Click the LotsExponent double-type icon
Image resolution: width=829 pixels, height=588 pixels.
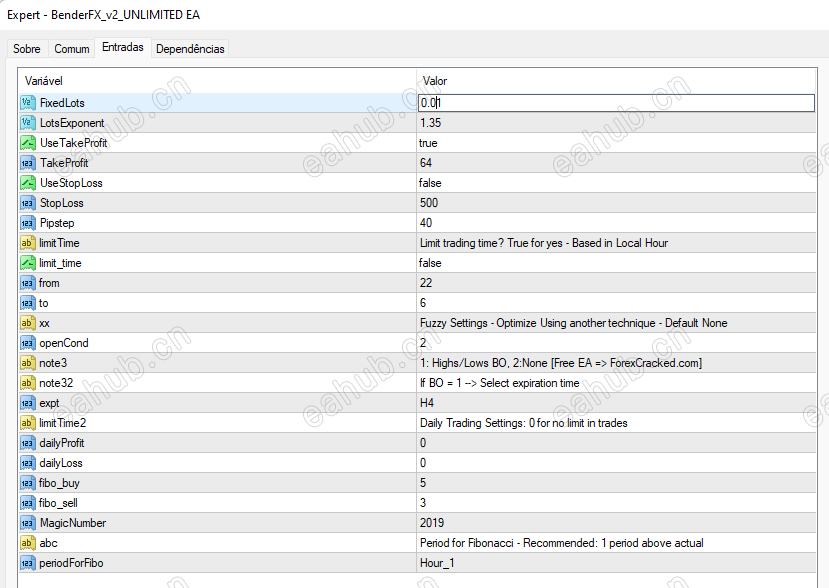point(27,123)
